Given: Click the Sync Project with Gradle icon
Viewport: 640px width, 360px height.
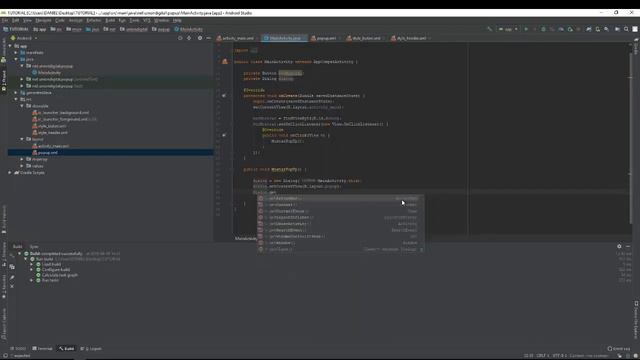Looking at the screenshot, I should tap(589, 29).
